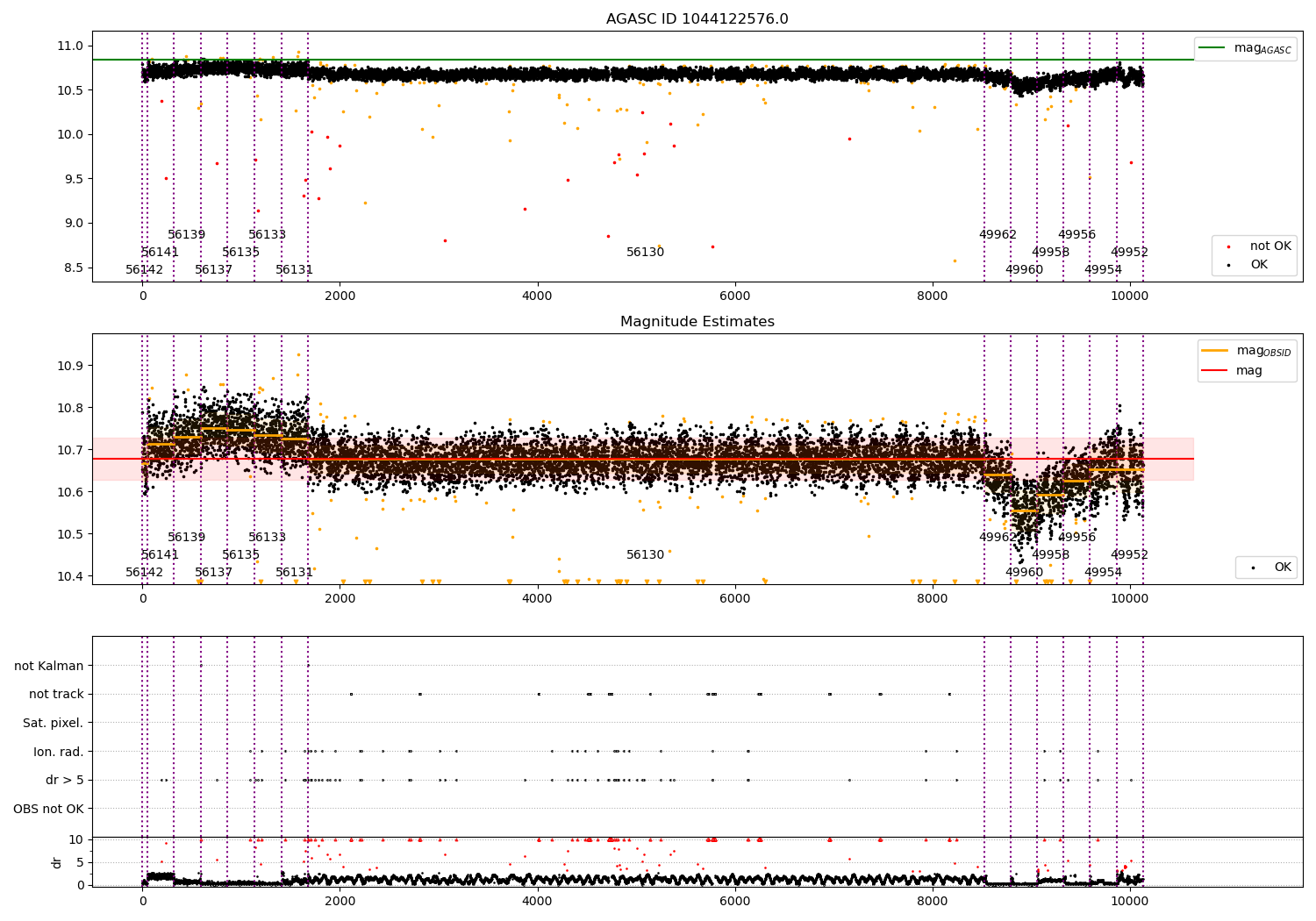The width and height of the screenshot is (1316, 921).
Task: Click the '10.9' y-tick in middle plot
Action: (x=71, y=366)
